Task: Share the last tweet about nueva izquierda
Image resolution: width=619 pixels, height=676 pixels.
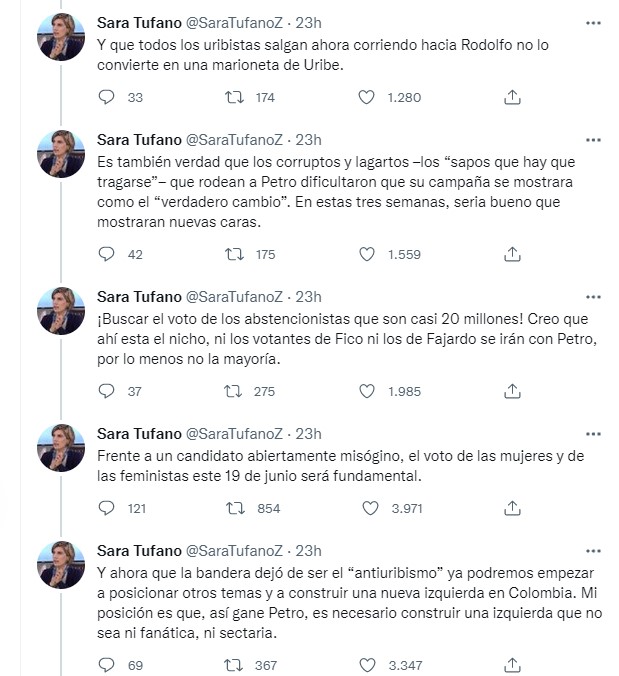Action: 513,665
